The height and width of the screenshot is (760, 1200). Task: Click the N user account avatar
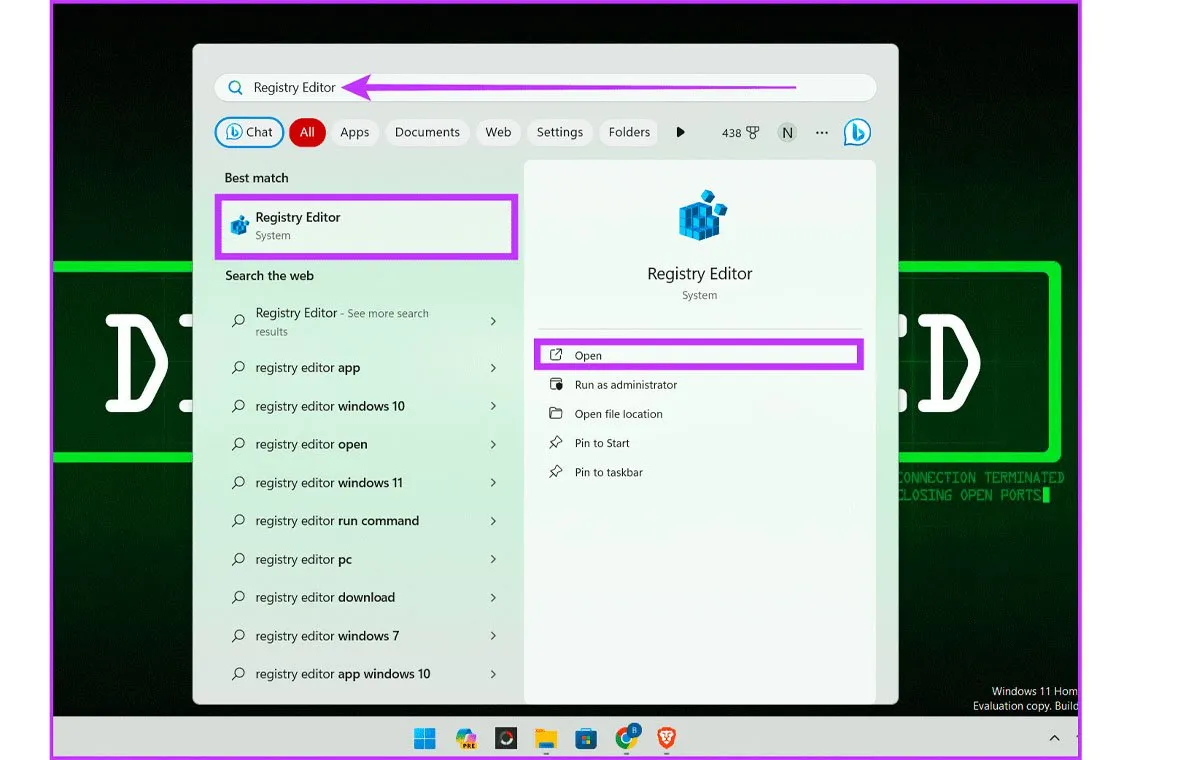click(787, 132)
